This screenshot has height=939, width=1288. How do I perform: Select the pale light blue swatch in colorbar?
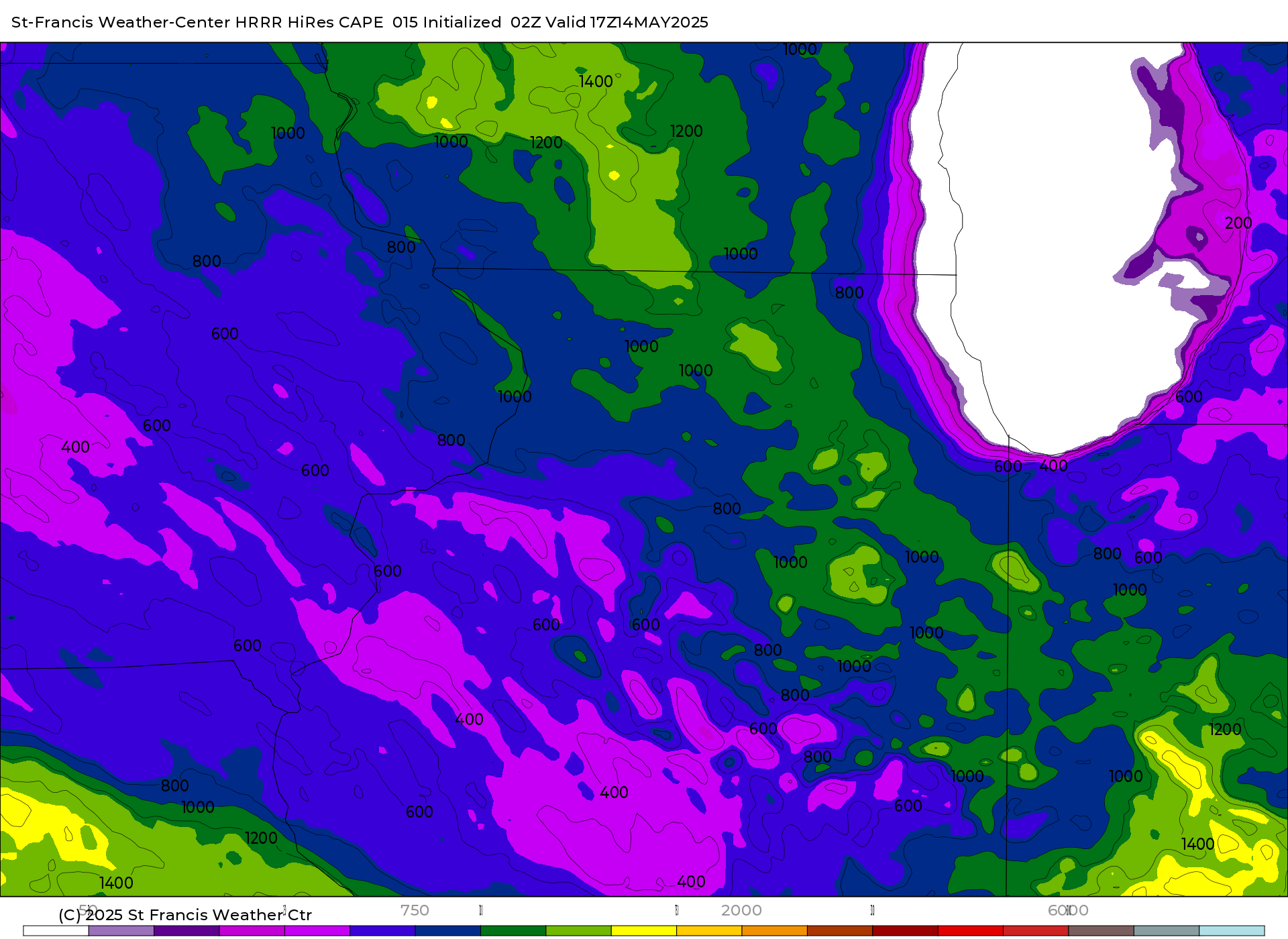point(1232,931)
